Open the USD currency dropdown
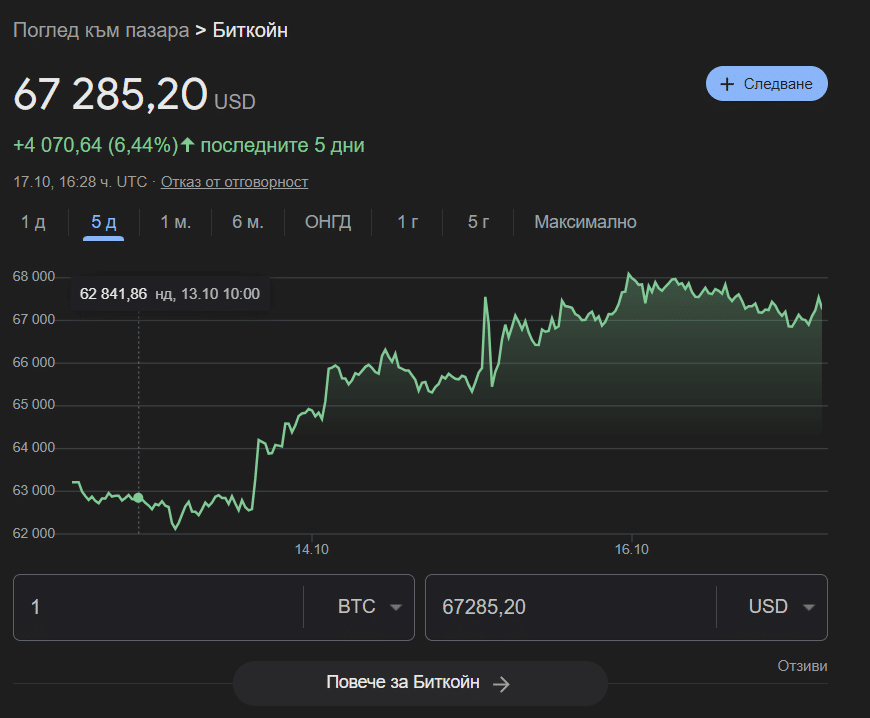Image resolution: width=870 pixels, height=718 pixels. click(782, 606)
